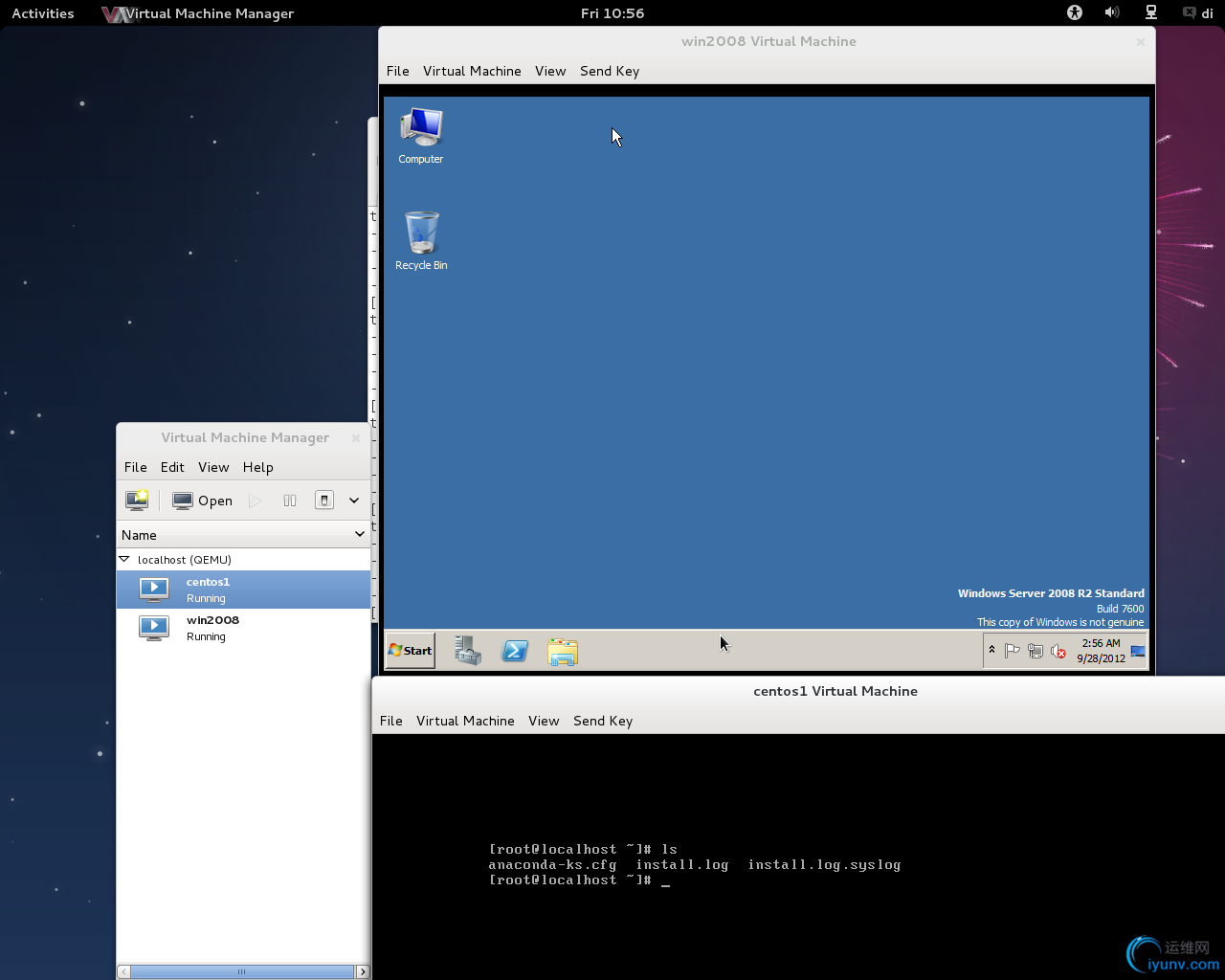Image resolution: width=1225 pixels, height=980 pixels.
Task: Launch PowerShell from the Windows taskbar
Action: click(515, 651)
